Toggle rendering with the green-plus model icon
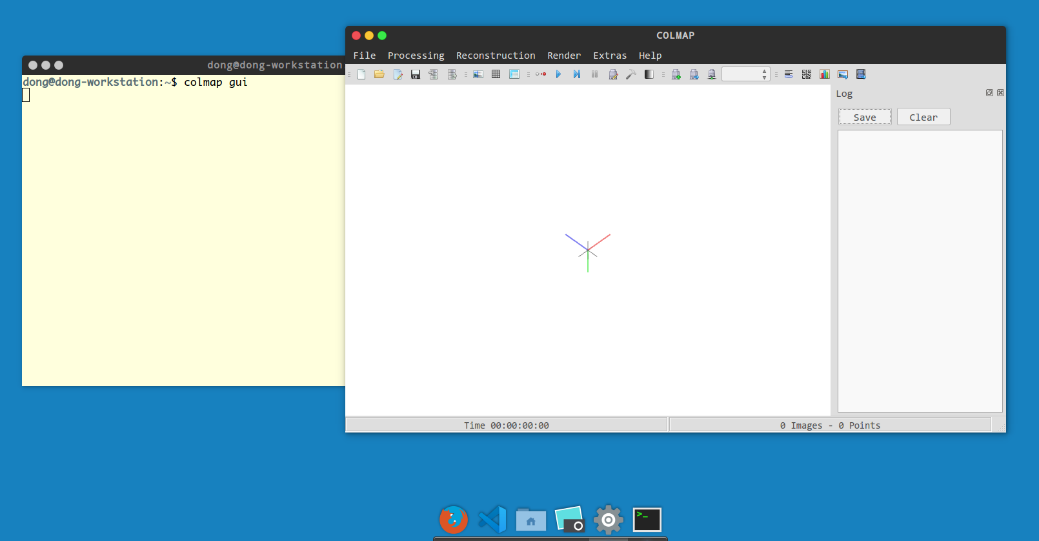This screenshot has width=1039, height=541. coord(676,74)
